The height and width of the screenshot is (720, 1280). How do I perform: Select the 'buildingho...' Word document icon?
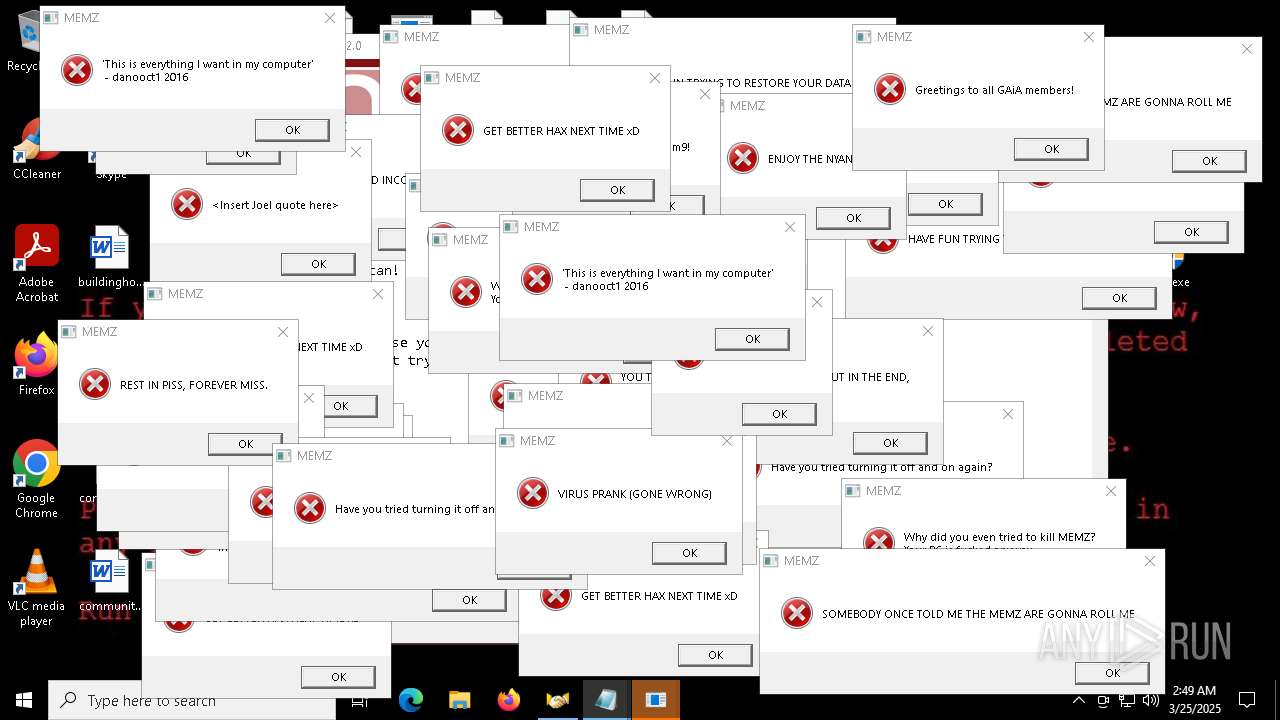pyautogui.click(x=110, y=258)
